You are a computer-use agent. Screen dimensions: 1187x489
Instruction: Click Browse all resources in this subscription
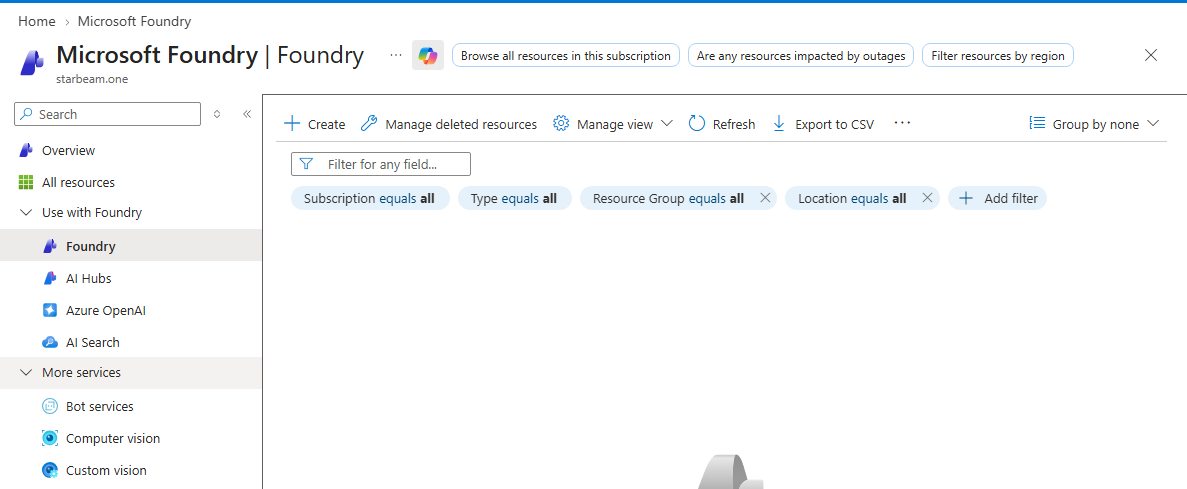click(565, 55)
